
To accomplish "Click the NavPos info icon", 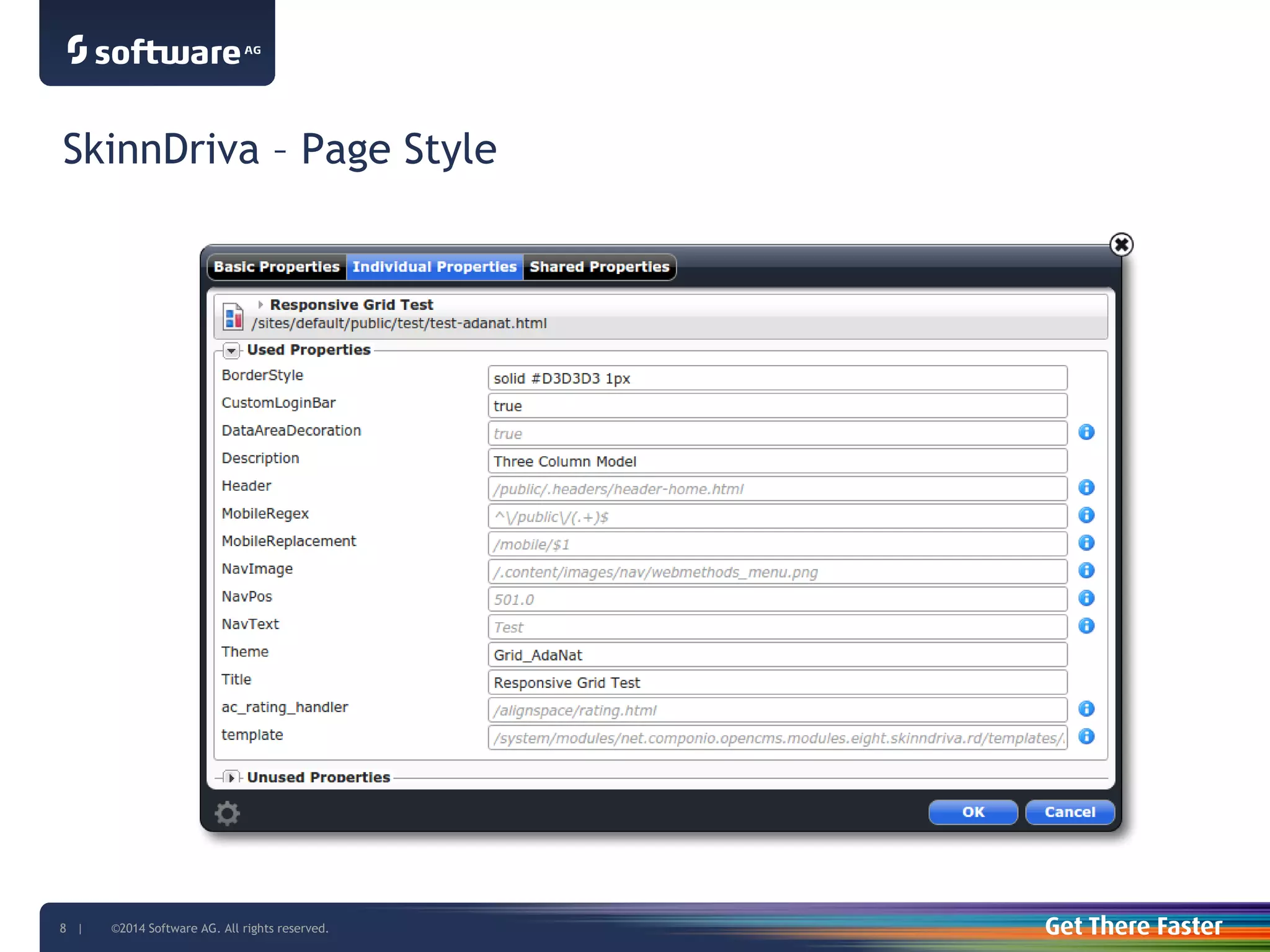I will [x=1086, y=598].
